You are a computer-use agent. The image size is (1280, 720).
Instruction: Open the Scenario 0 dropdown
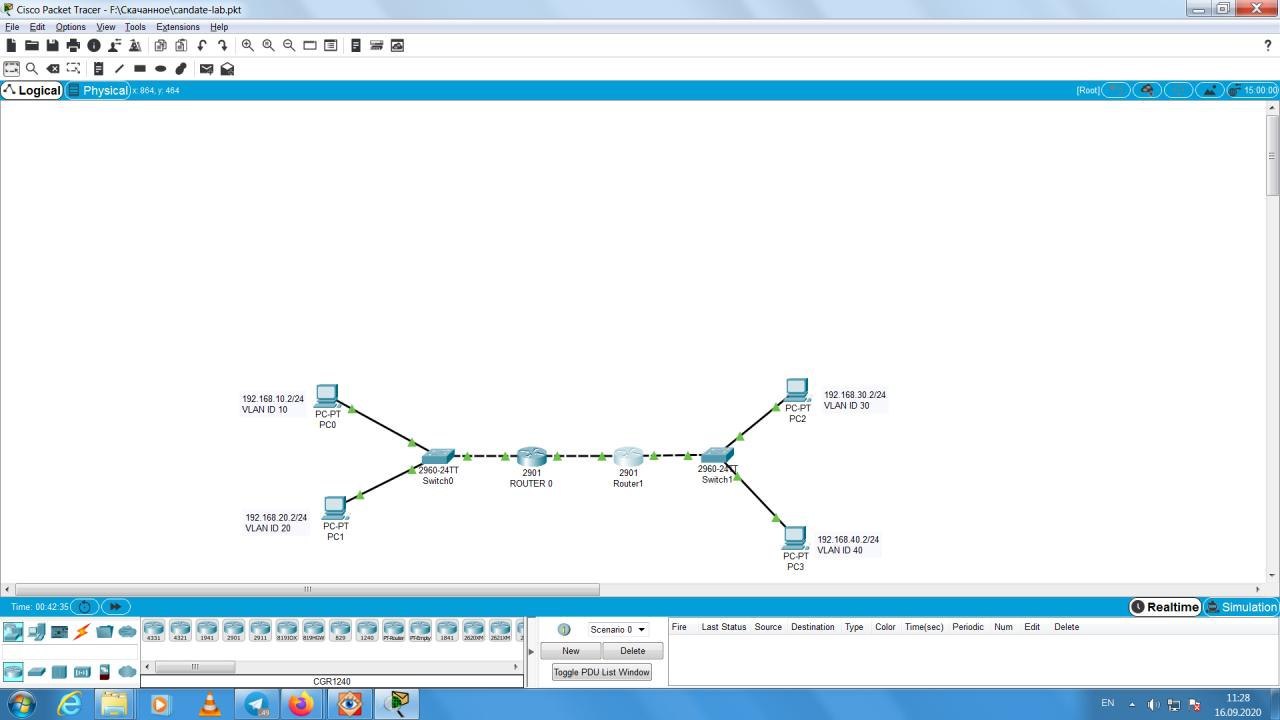[617, 630]
